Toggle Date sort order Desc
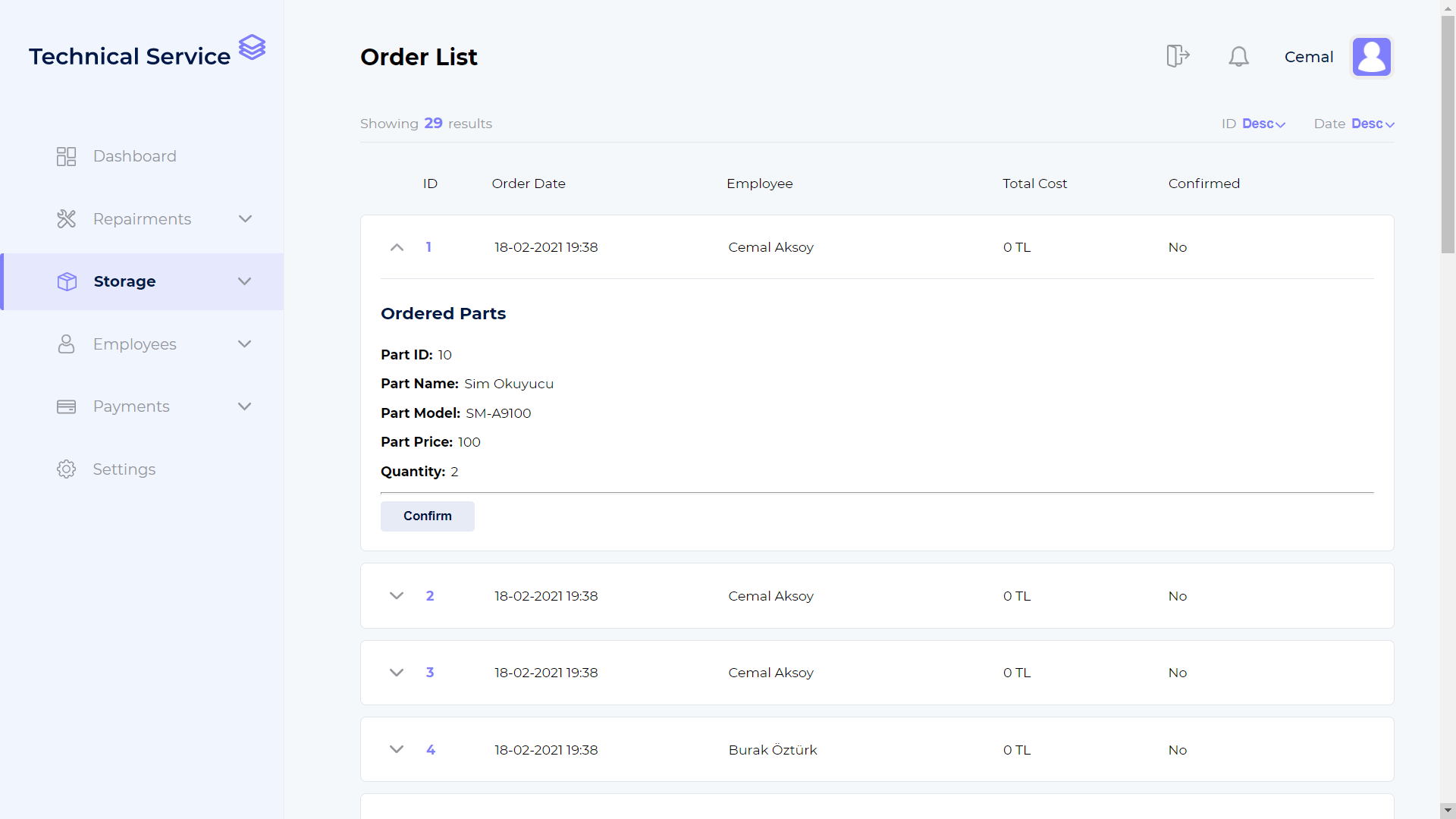Image resolution: width=1456 pixels, height=819 pixels. point(1372,124)
